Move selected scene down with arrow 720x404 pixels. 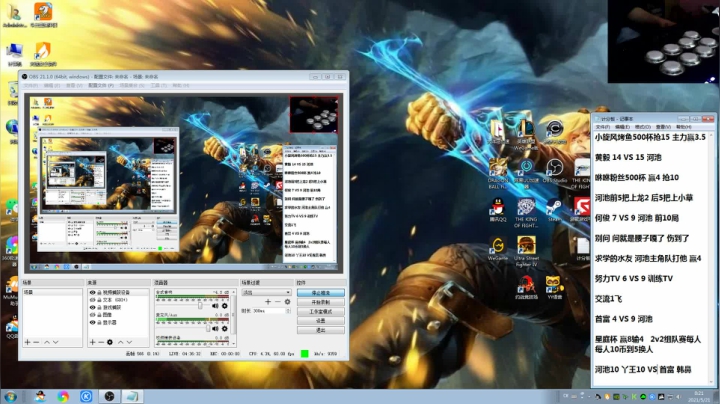tap(56, 342)
